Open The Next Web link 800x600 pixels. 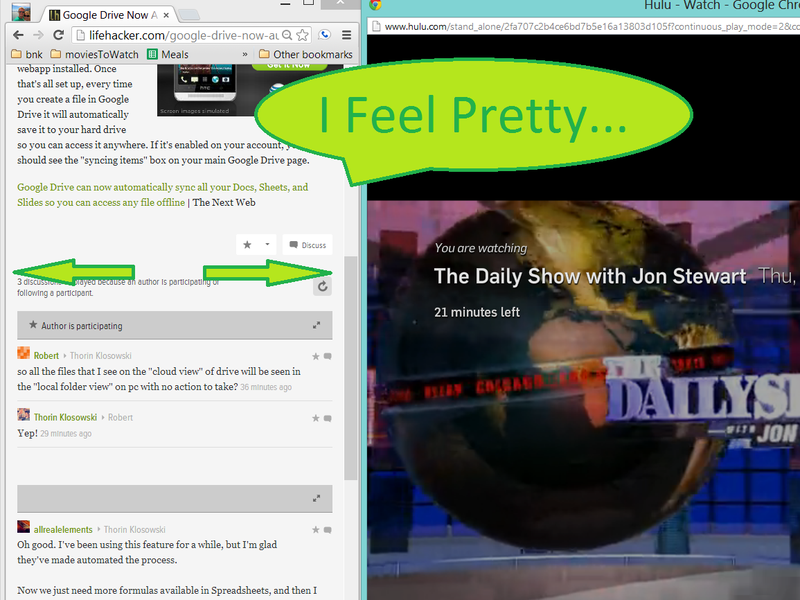pos(224,203)
